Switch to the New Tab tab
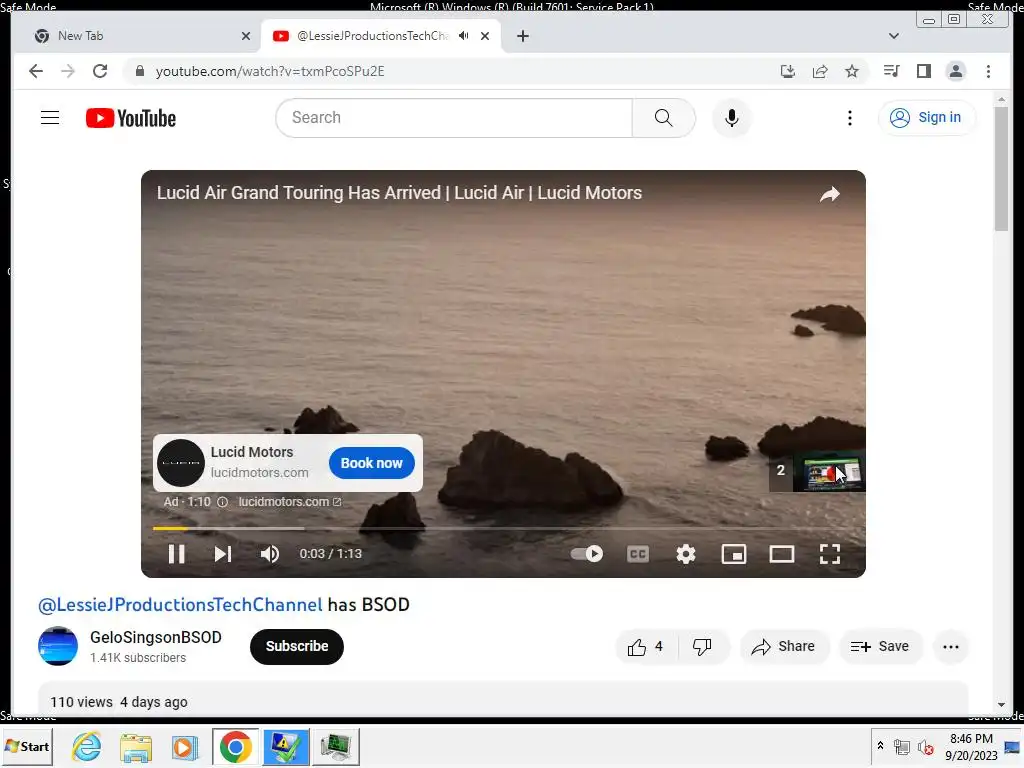The image size is (1024, 768). [137, 36]
